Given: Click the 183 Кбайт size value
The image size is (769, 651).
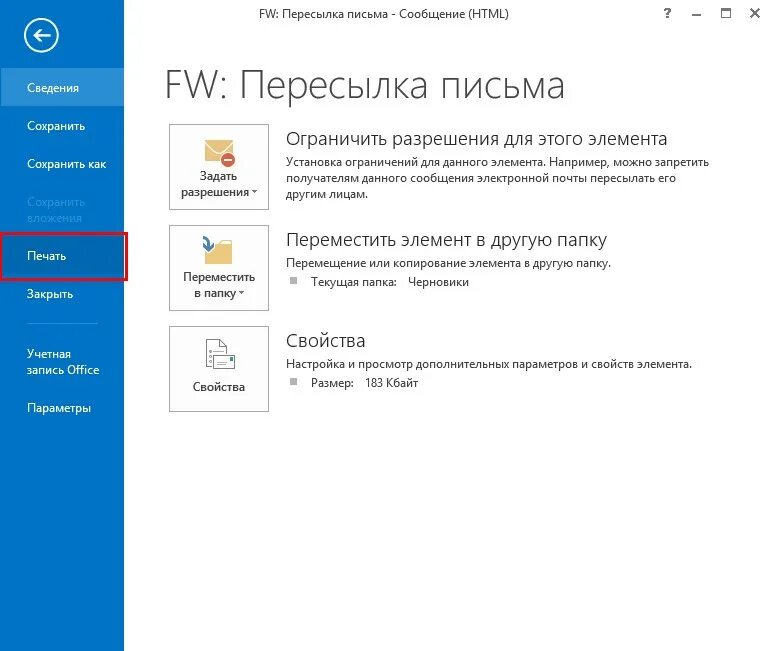Looking at the screenshot, I should (x=391, y=383).
